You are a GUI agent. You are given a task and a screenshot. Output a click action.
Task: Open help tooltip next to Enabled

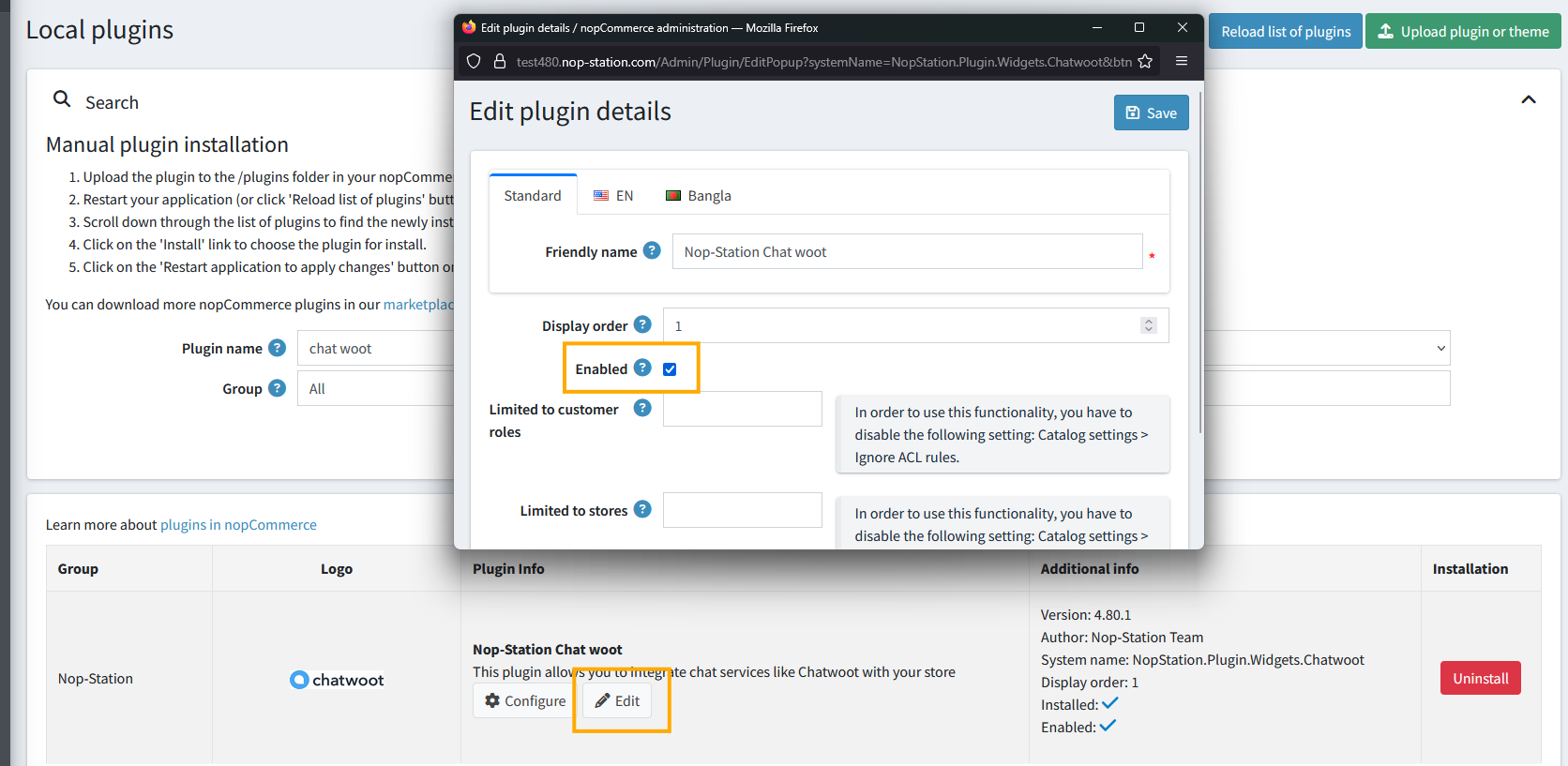642,368
